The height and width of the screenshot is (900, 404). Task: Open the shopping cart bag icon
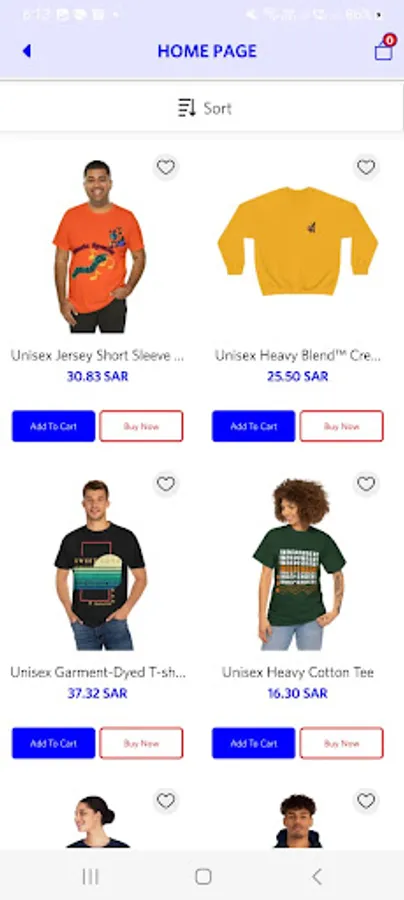[x=384, y=49]
